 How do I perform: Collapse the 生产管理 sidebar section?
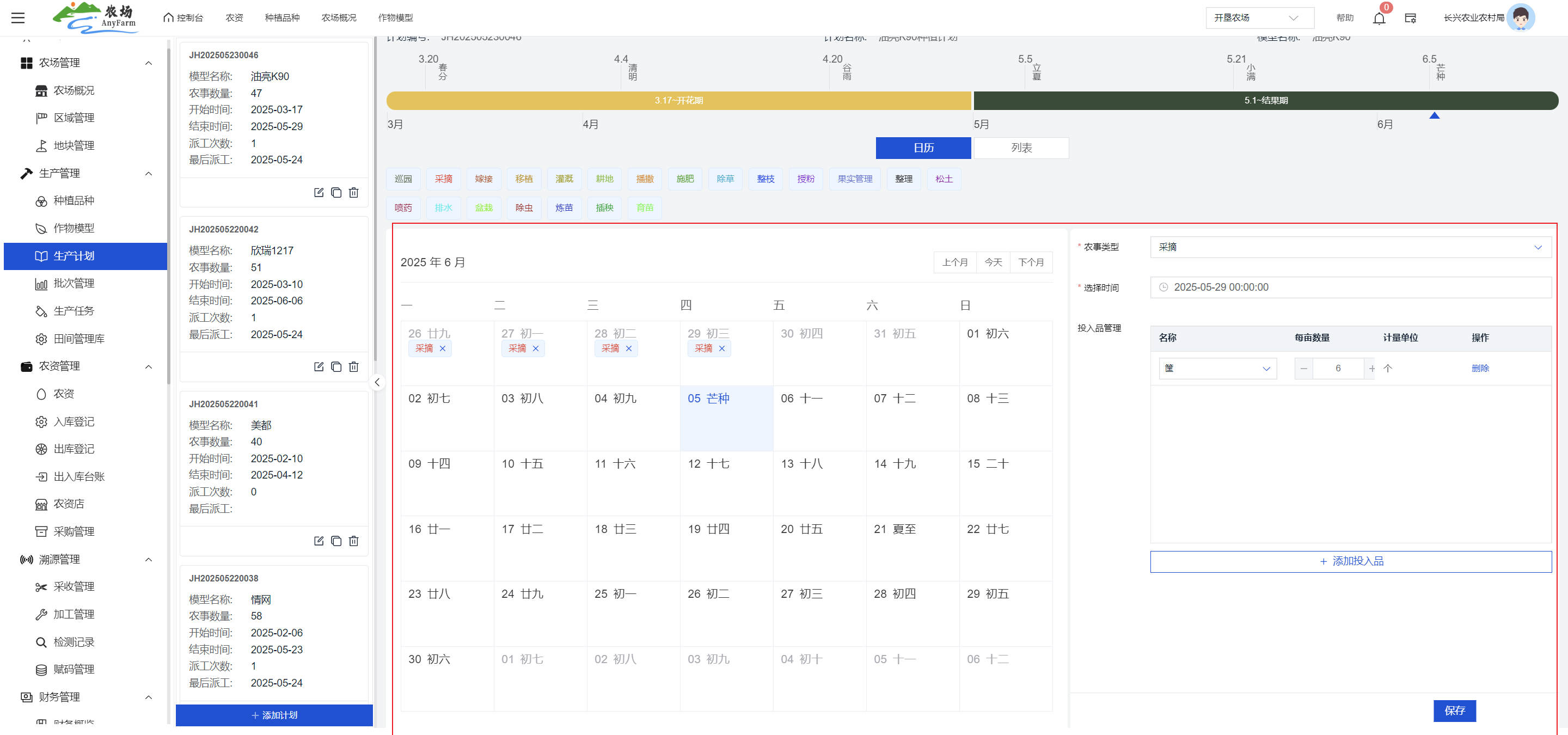coord(149,174)
